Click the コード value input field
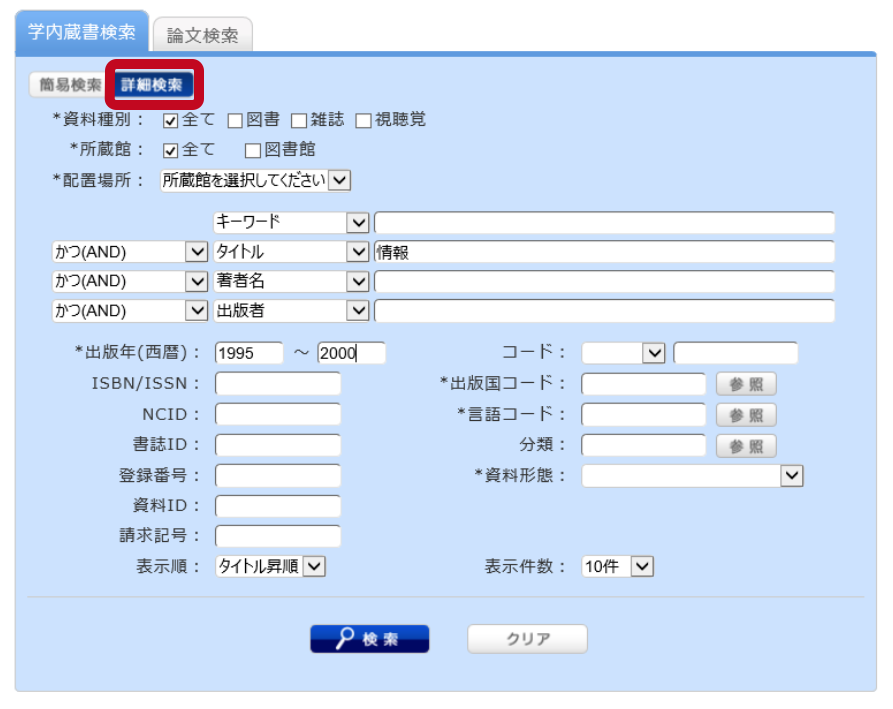The image size is (893, 709). click(735, 353)
